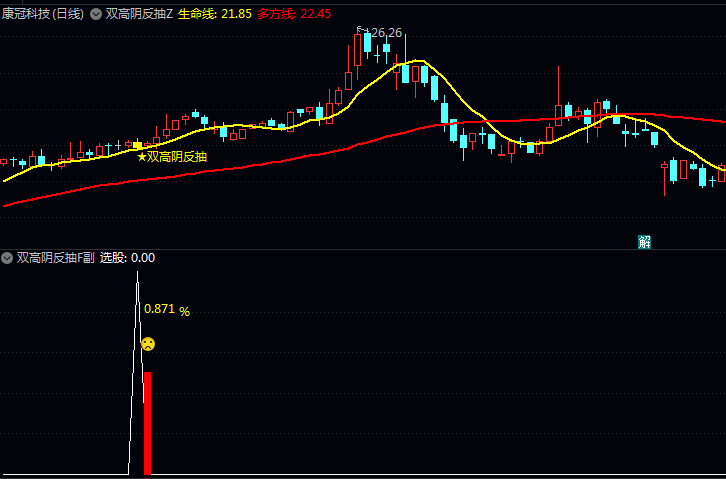Click the 生命线: 21.85 value label
The image size is (726, 479).
(x=215, y=14)
